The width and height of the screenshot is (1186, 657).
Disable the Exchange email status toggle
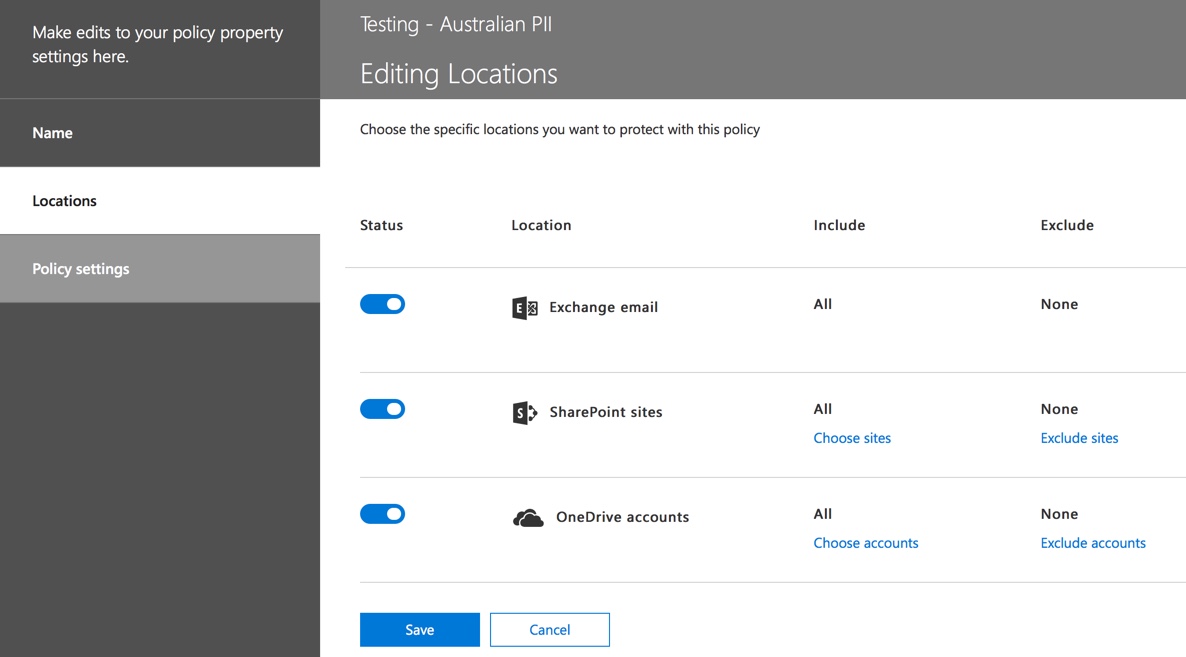click(382, 304)
